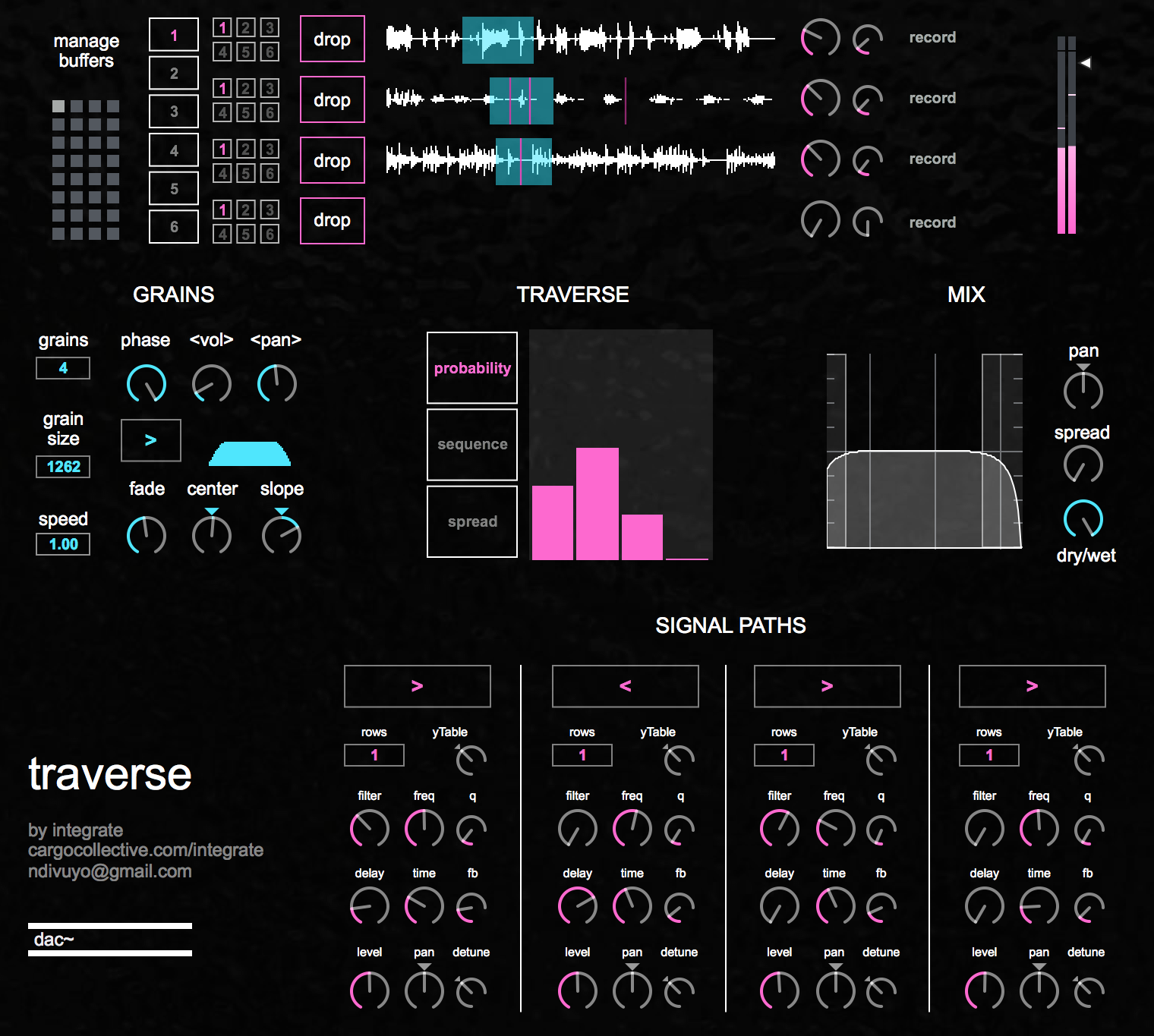Image resolution: width=1154 pixels, height=1036 pixels.
Task: Open the dac~ output selector
Action: [109, 940]
